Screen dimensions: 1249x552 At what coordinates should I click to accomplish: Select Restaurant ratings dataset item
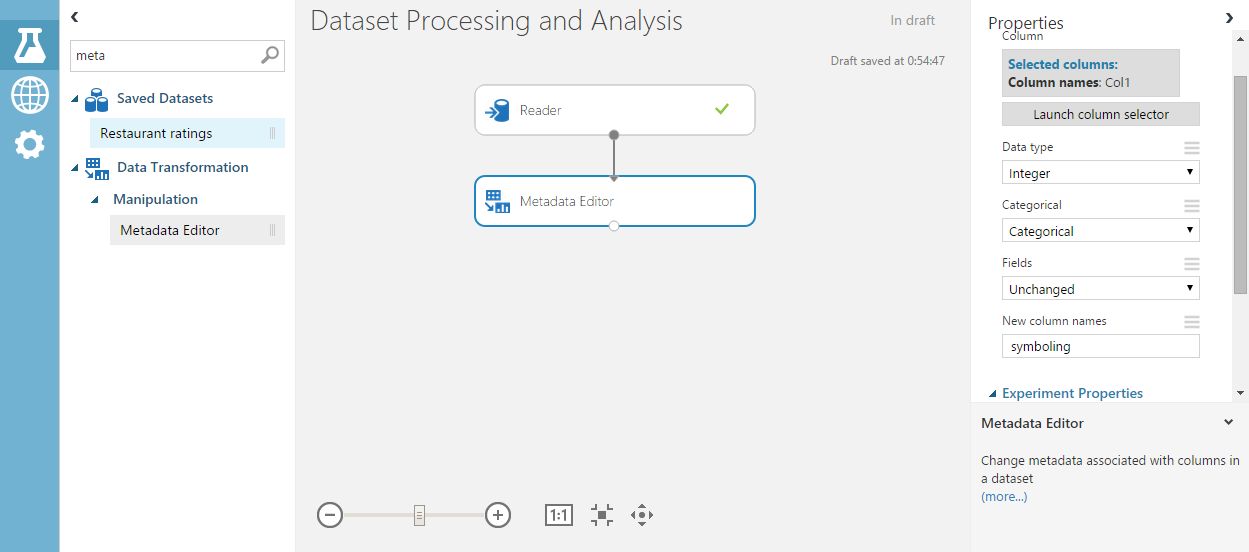(x=157, y=133)
